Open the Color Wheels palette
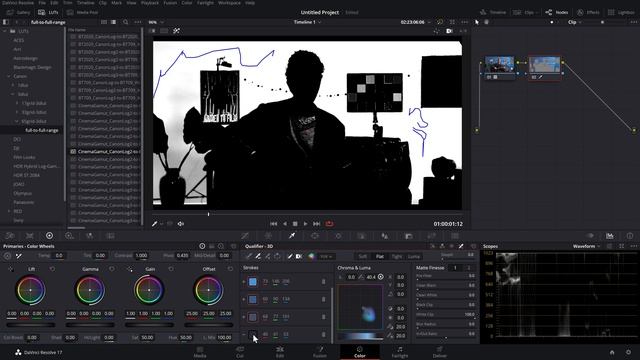The height and width of the screenshot is (360, 640). (49, 236)
